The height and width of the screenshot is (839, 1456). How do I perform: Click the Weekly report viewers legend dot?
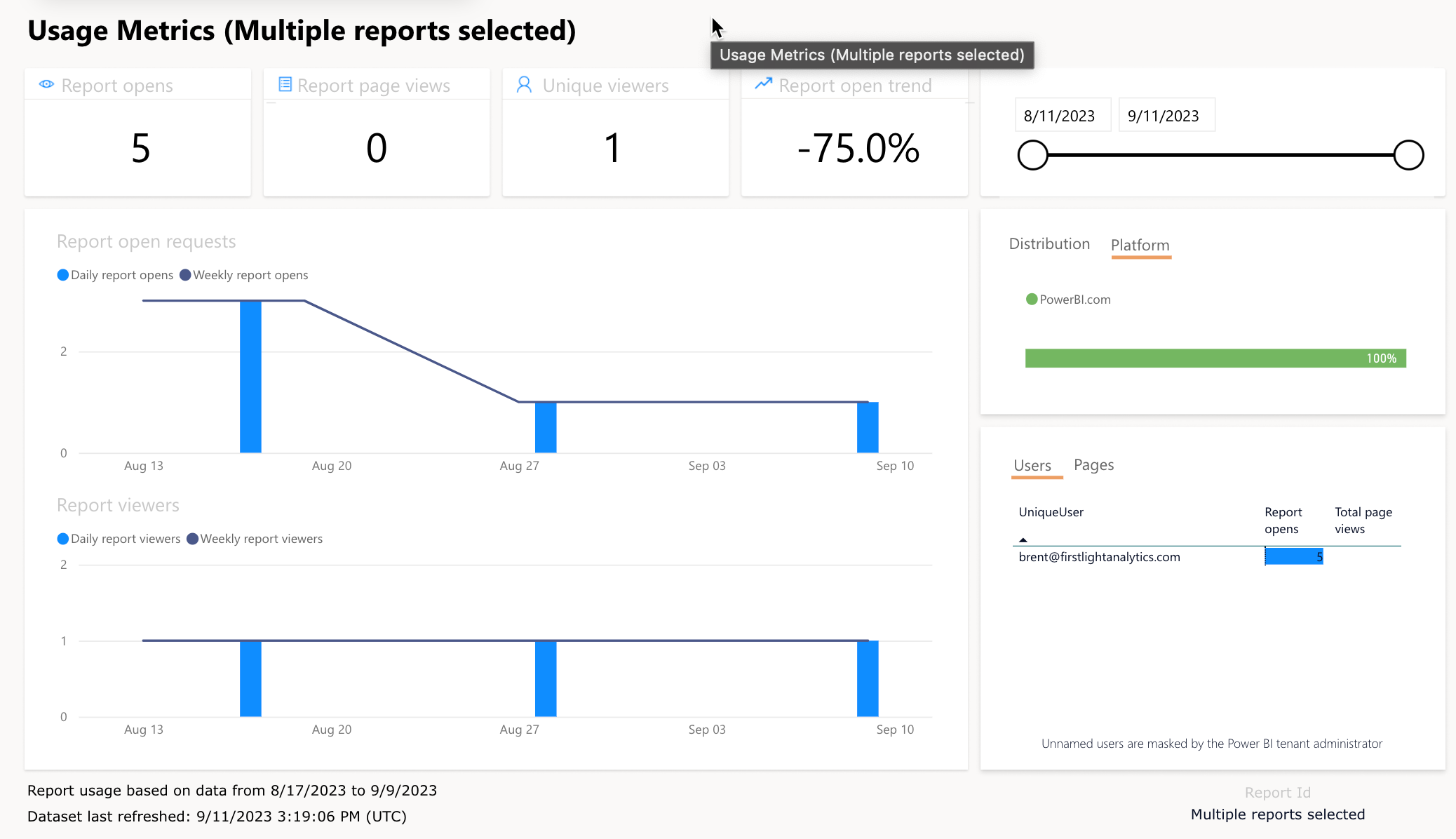pos(193,539)
